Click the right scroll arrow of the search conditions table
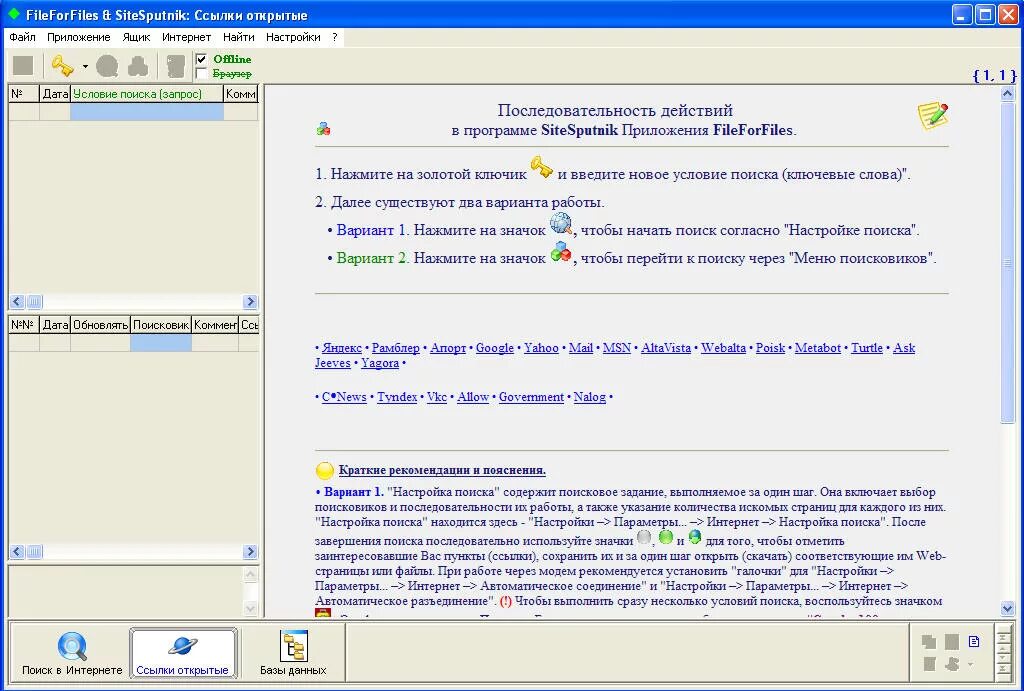This screenshot has width=1024, height=691. click(x=249, y=302)
